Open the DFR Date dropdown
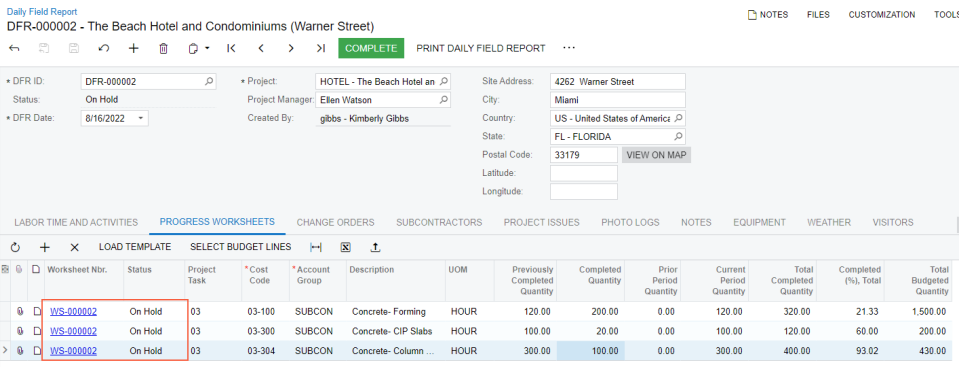Image resolution: width=962 pixels, height=374 pixels. pos(141,118)
